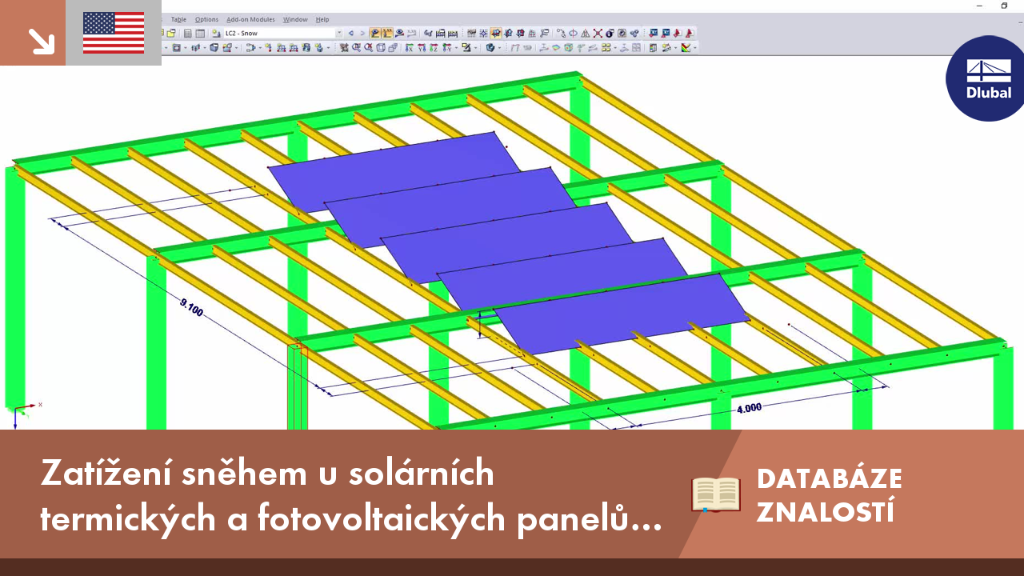Click the black sphere icon next to red X
The image size is (1024, 576).
click(x=609, y=33)
